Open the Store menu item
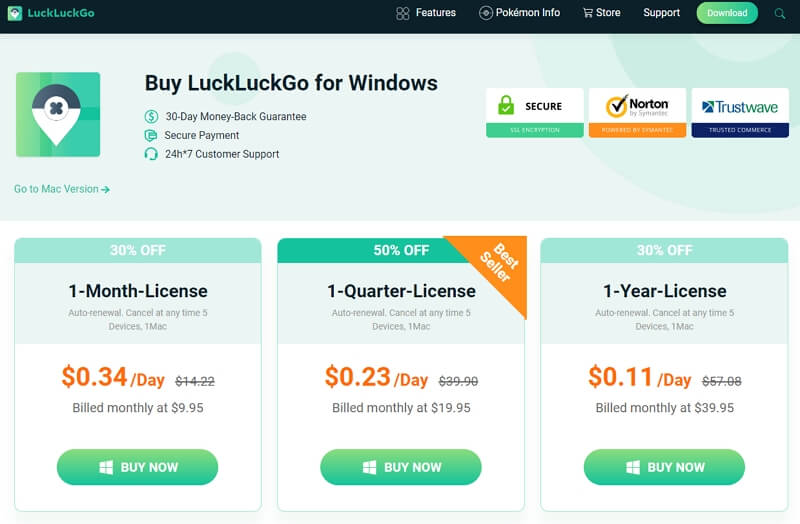The image size is (800, 524). pos(602,13)
